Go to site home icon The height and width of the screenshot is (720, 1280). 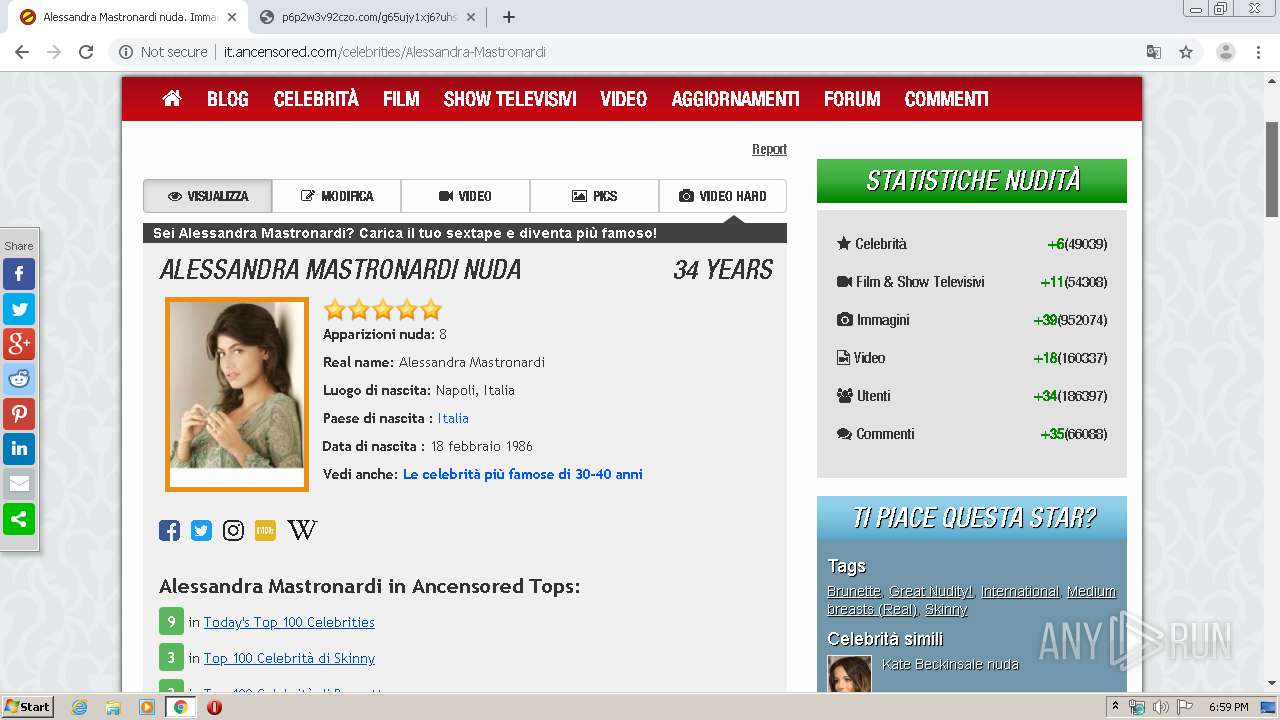tap(172, 98)
